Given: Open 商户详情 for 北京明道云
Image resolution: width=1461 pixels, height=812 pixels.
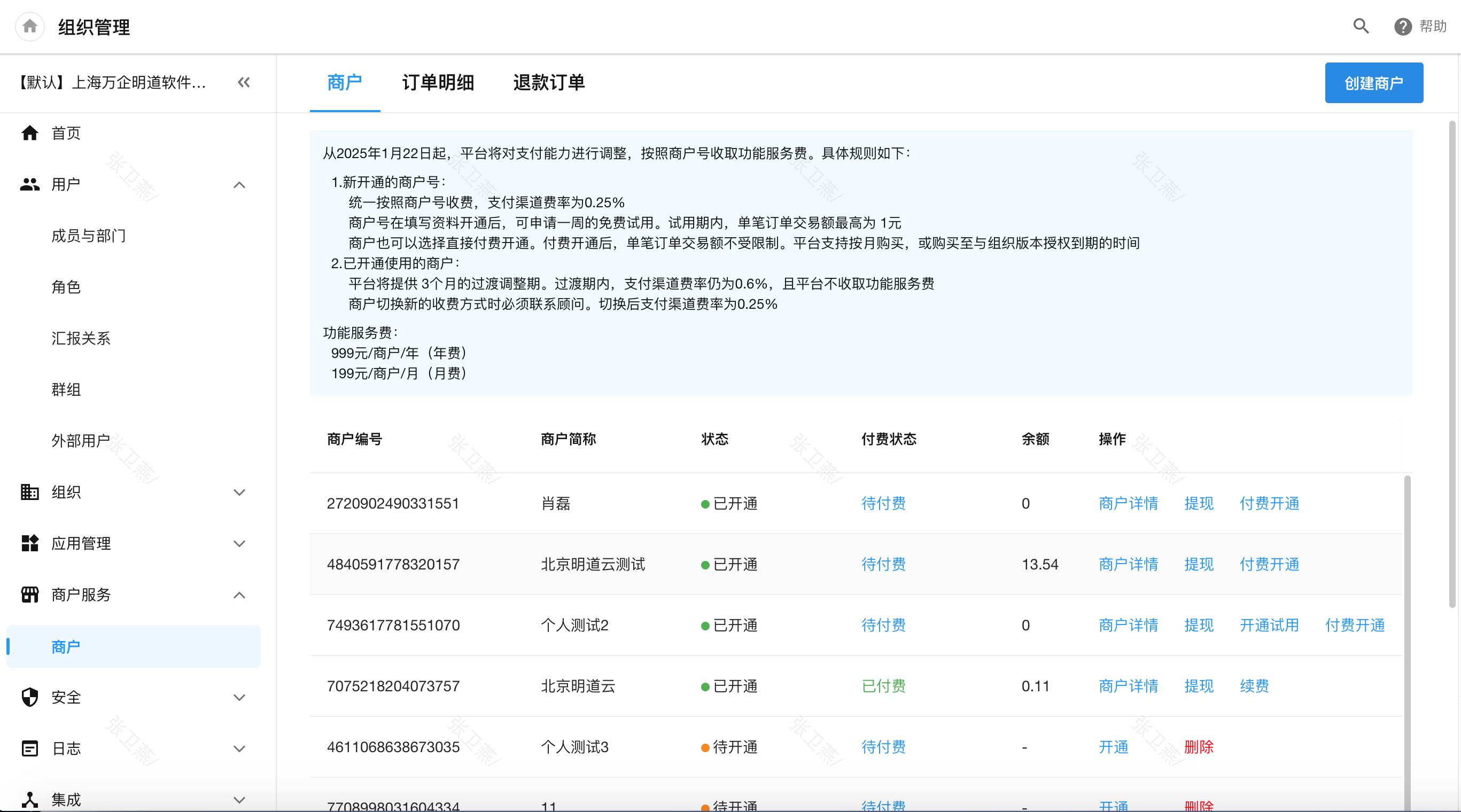Looking at the screenshot, I should pyautogui.click(x=1128, y=686).
